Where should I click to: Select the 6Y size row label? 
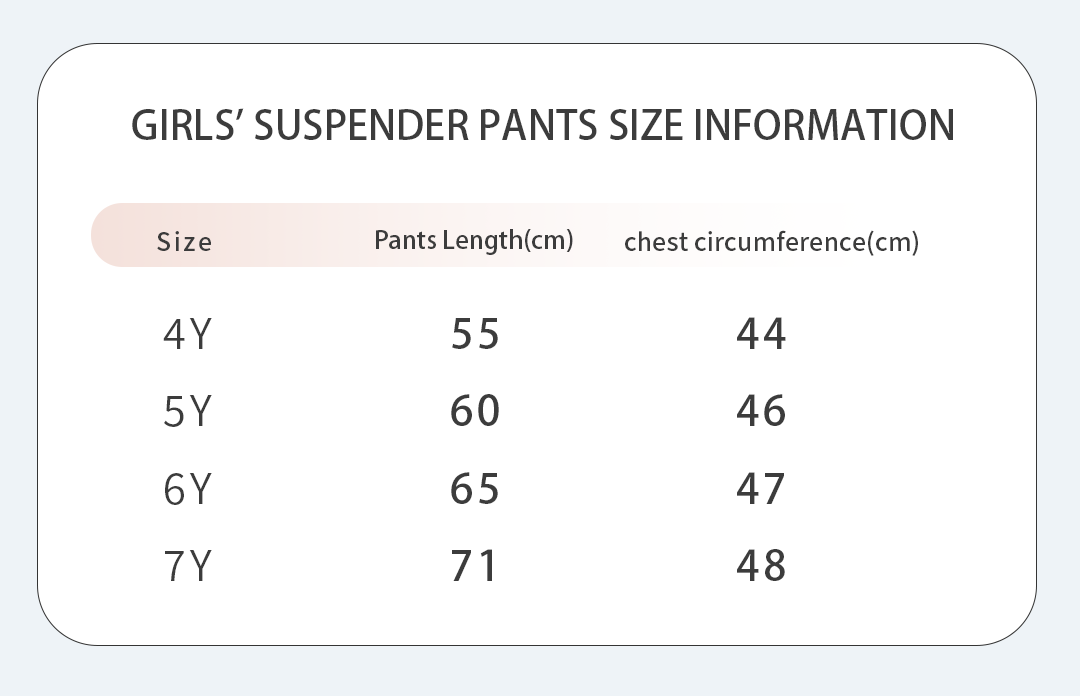(187, 489)
